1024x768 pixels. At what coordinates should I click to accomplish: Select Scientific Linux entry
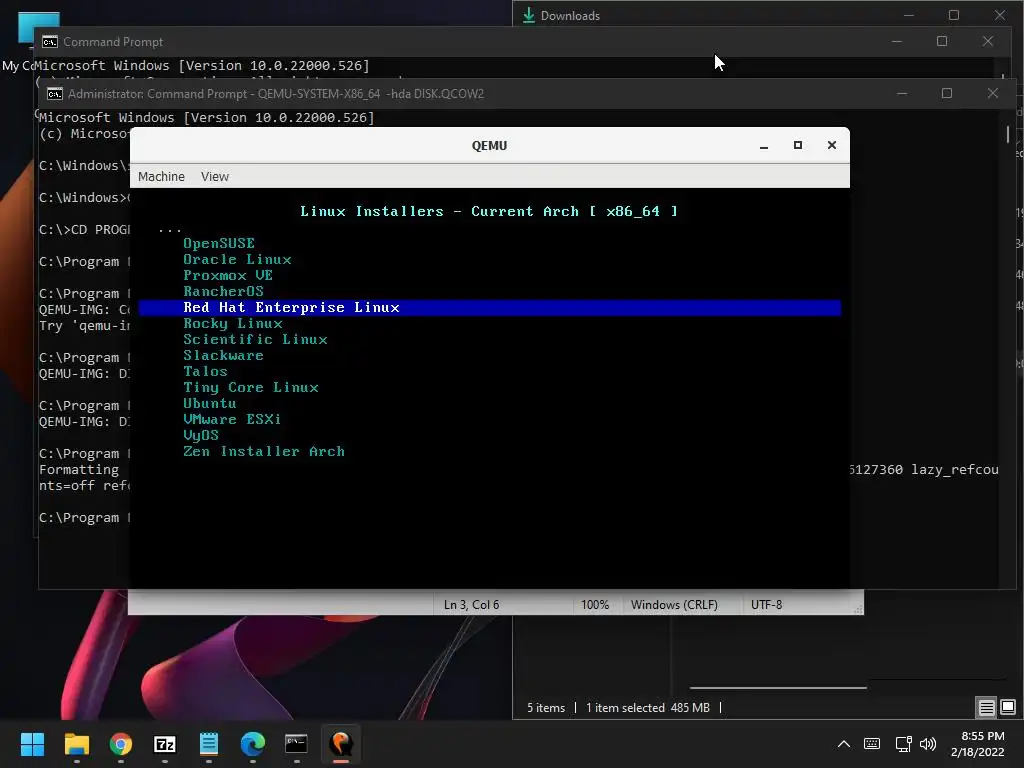[255, 340]
